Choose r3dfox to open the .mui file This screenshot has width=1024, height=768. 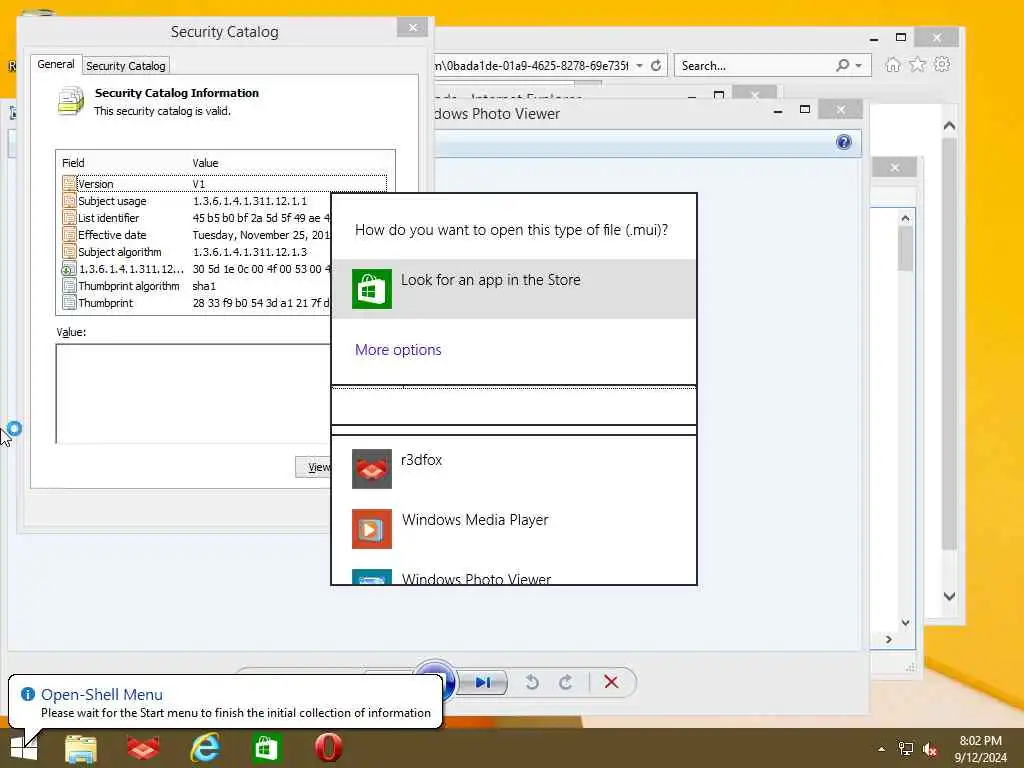coord(514,468)
